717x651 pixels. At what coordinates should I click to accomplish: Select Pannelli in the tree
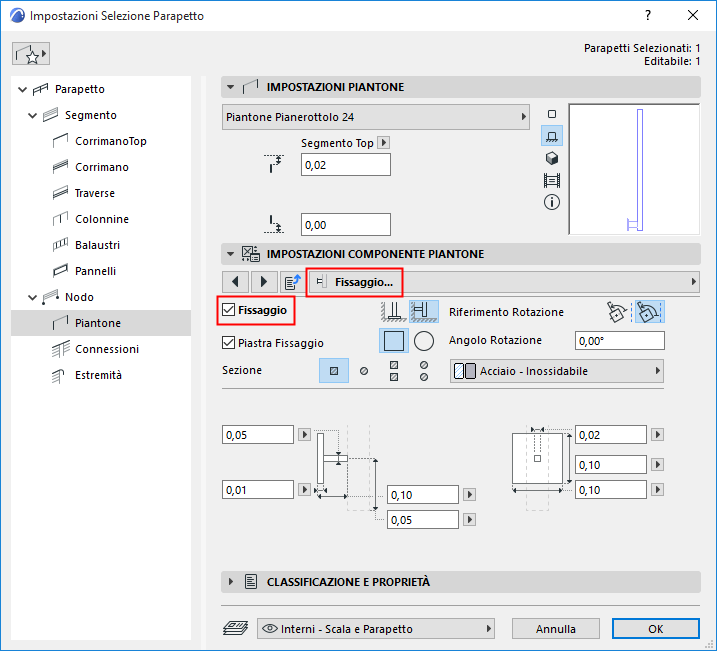click(x=95, y=271)
